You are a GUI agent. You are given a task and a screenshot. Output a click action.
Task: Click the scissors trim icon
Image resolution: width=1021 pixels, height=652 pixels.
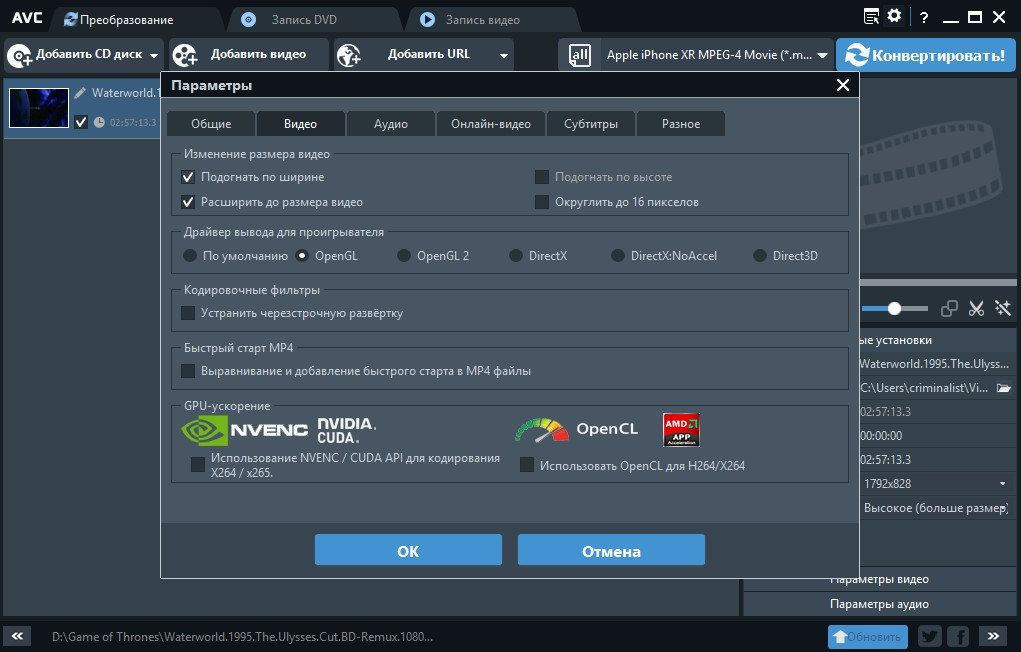(977, 309)
